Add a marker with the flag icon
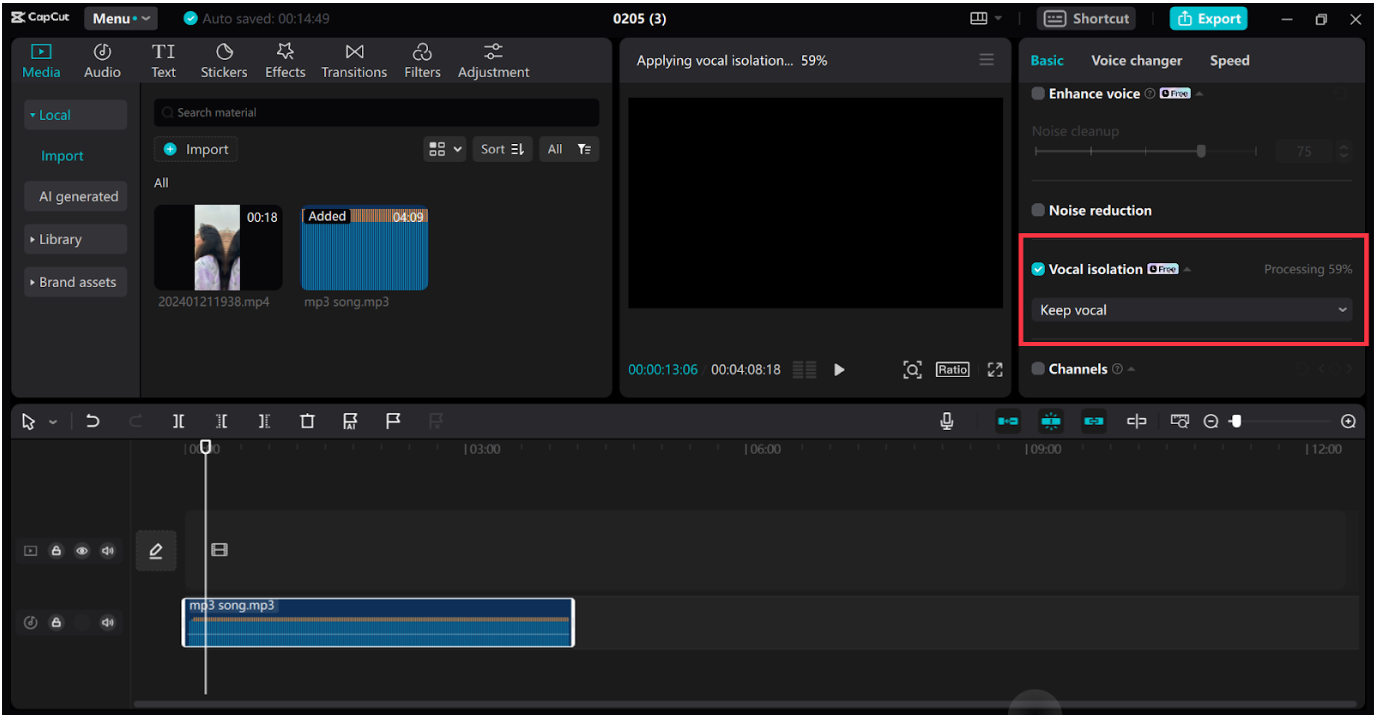The height and width of the screenshot is (718, 1378). tap(393, 421)
